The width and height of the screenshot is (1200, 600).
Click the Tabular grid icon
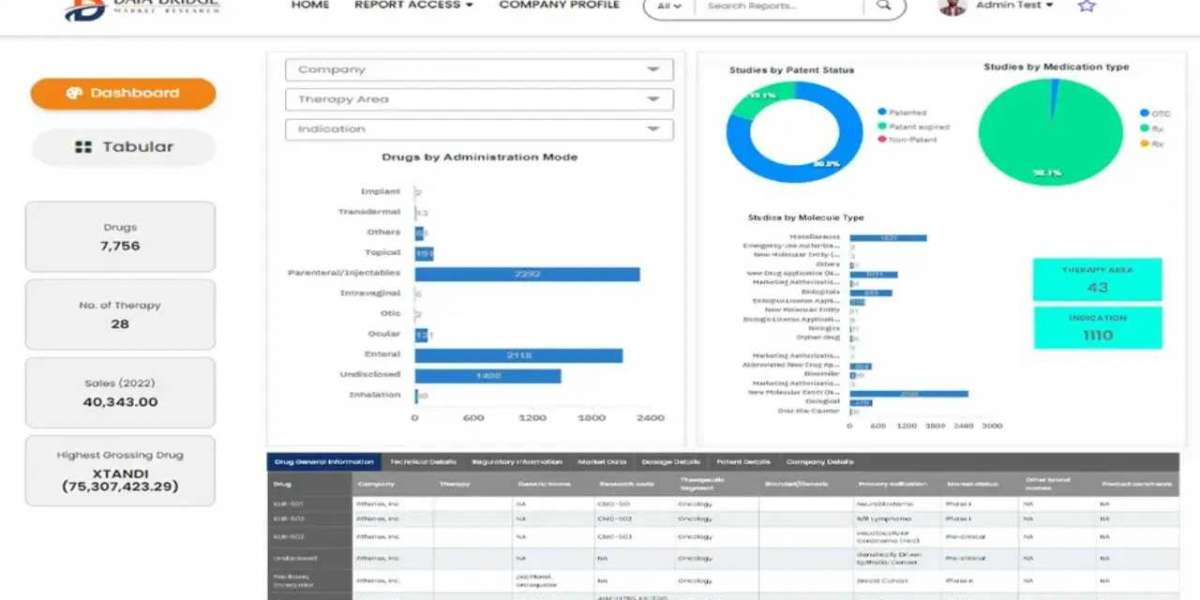point(84,147)
